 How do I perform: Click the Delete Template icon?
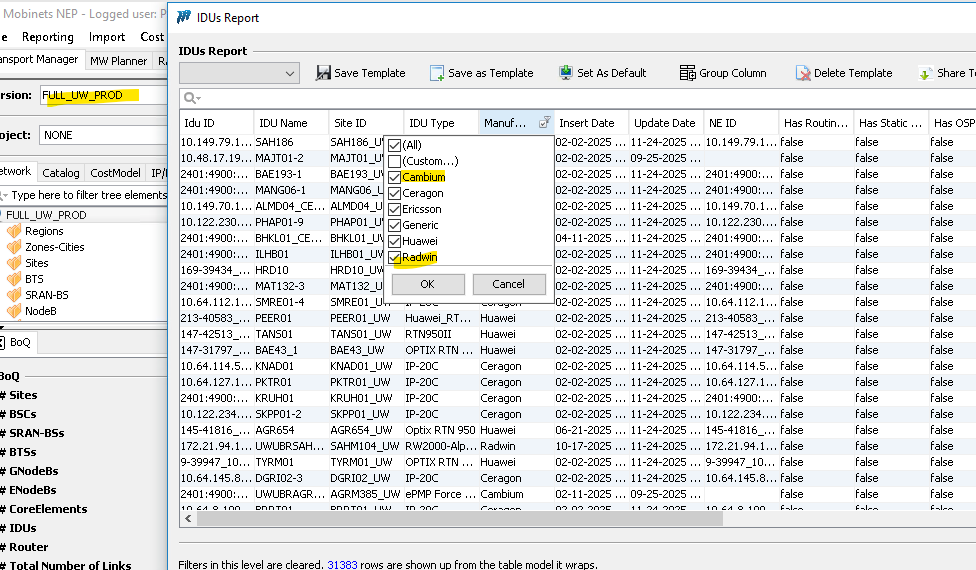[803, 73]
